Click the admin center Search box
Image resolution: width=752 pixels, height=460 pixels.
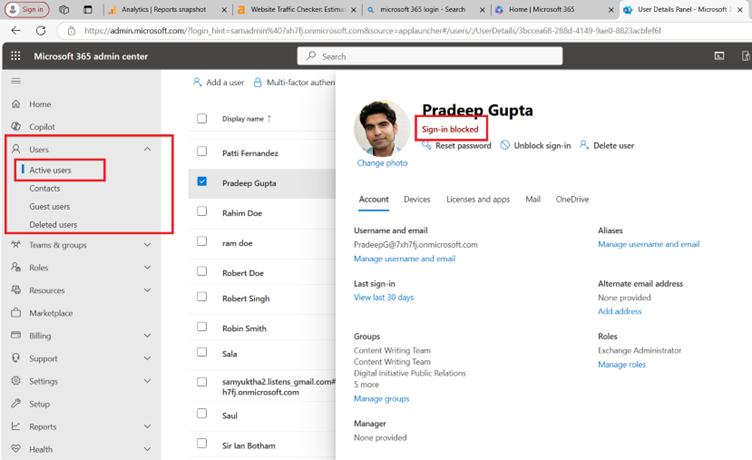pyautogui.click(x=430, y=56)
